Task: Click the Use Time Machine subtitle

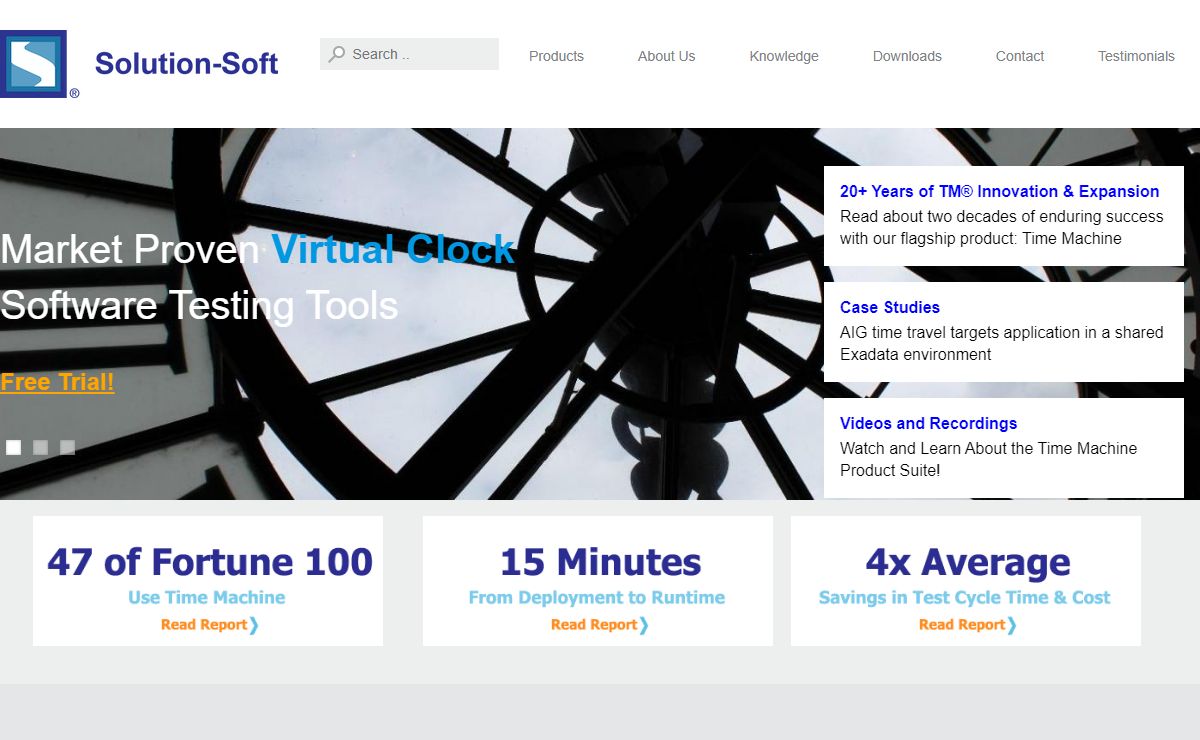Action: click(x=207, y=597)
